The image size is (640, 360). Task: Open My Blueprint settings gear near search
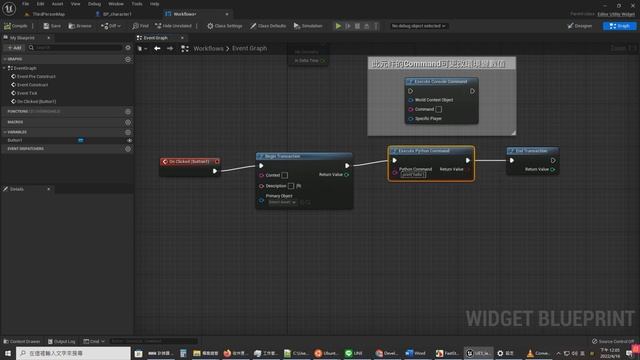[128, 48]
